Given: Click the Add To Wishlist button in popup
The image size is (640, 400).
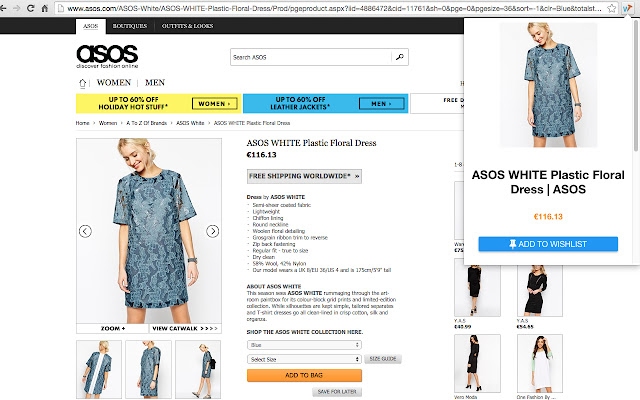Looking at the screenshot, I should (x=548, y=244).
